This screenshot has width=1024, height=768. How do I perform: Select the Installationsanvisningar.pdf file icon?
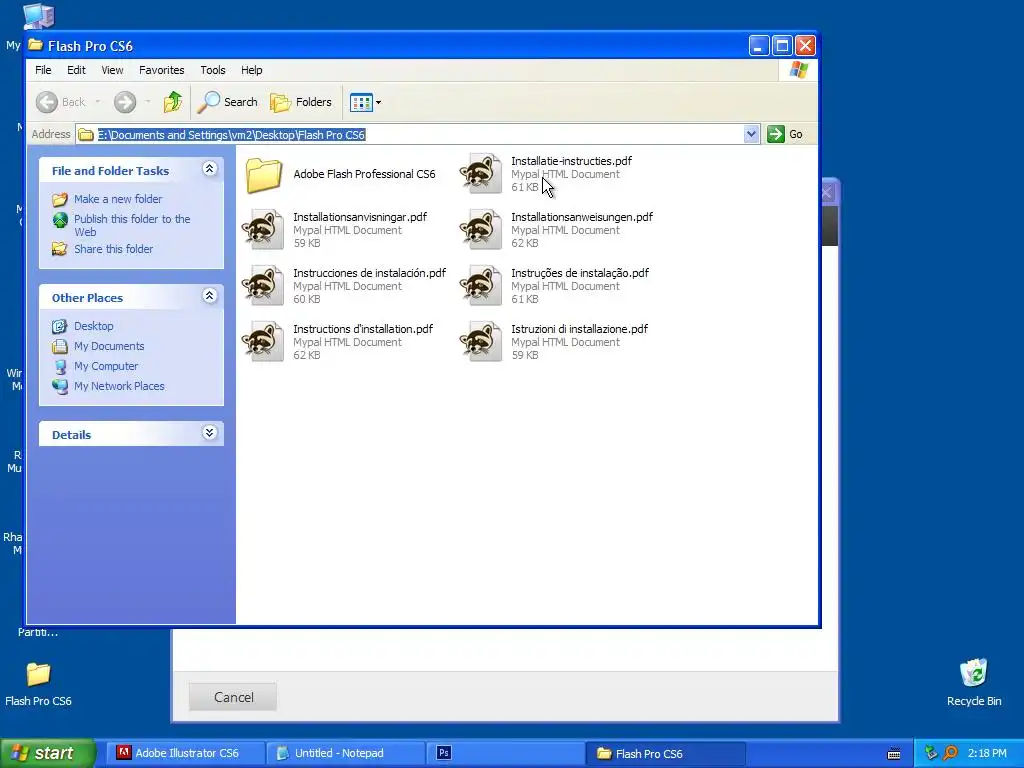tap(263, 230)
